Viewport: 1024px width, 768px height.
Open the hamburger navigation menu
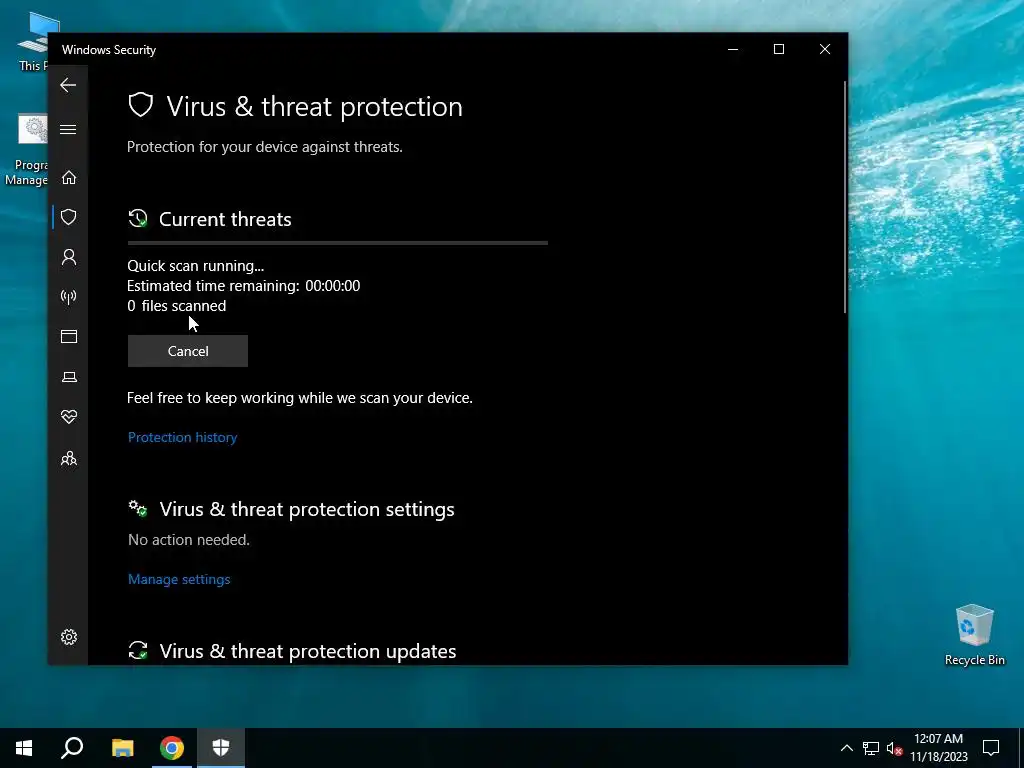point(68,129)
